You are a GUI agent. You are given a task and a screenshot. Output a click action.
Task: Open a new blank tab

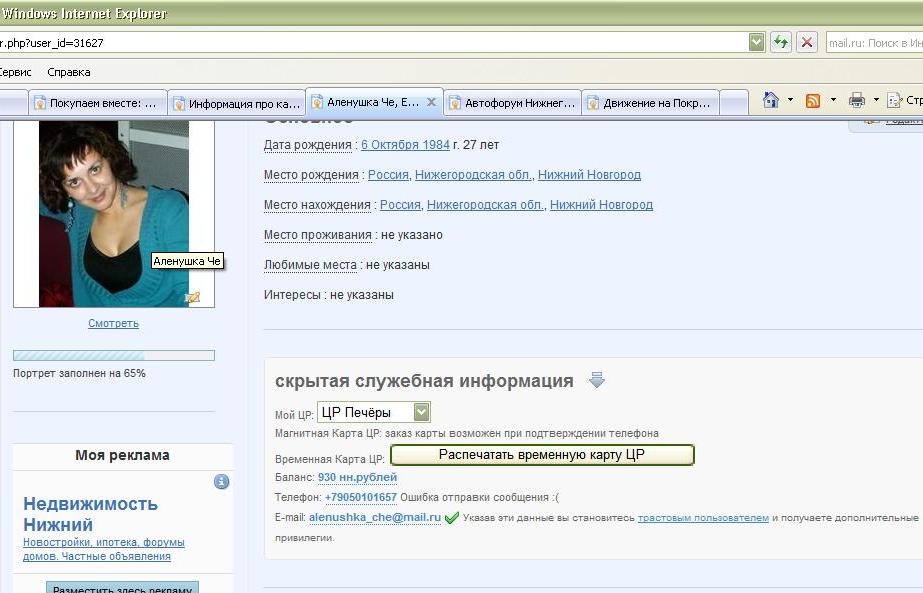[x=733, y=103]
